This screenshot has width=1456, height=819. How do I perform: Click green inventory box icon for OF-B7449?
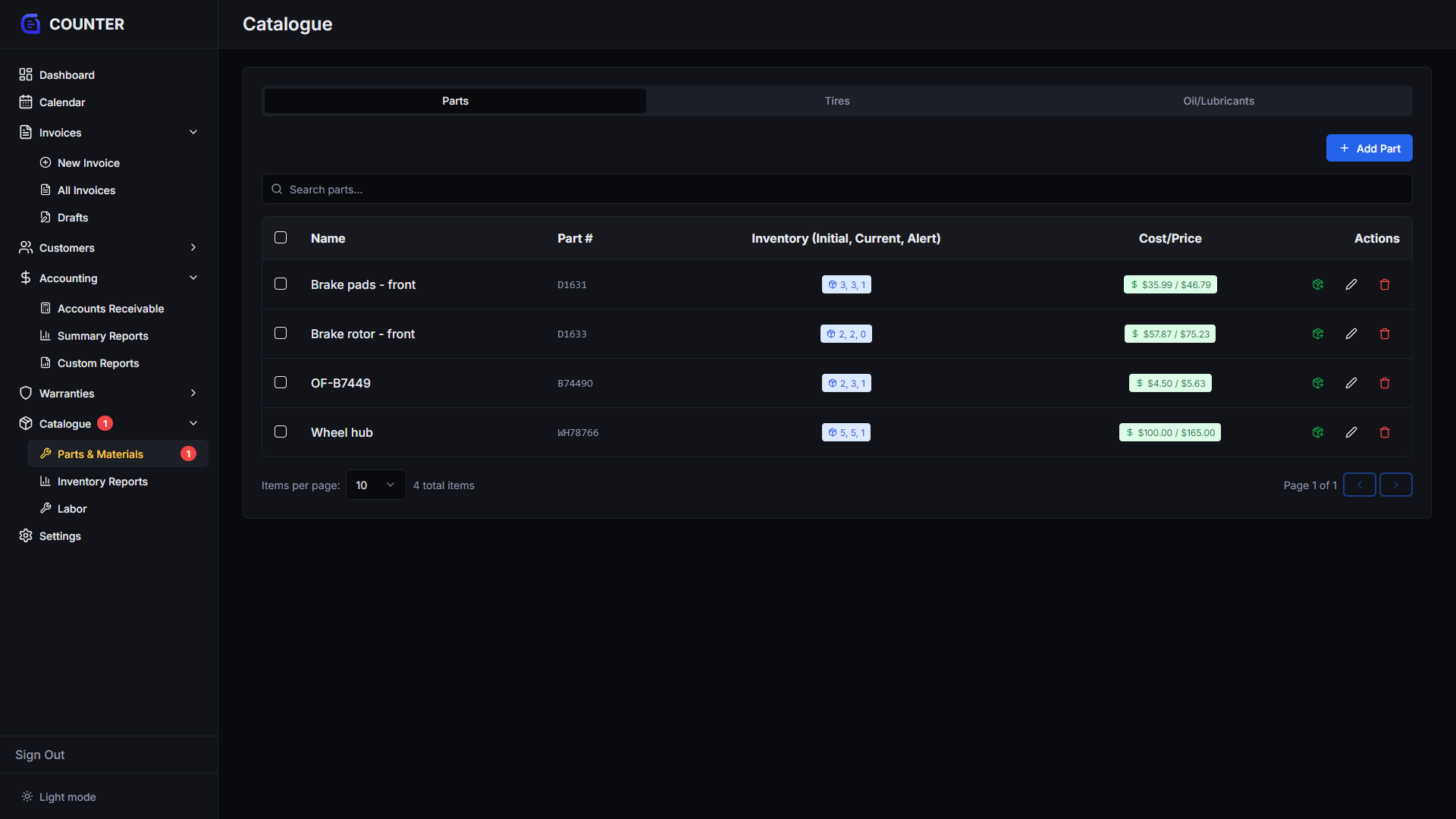pos(1318,383)
